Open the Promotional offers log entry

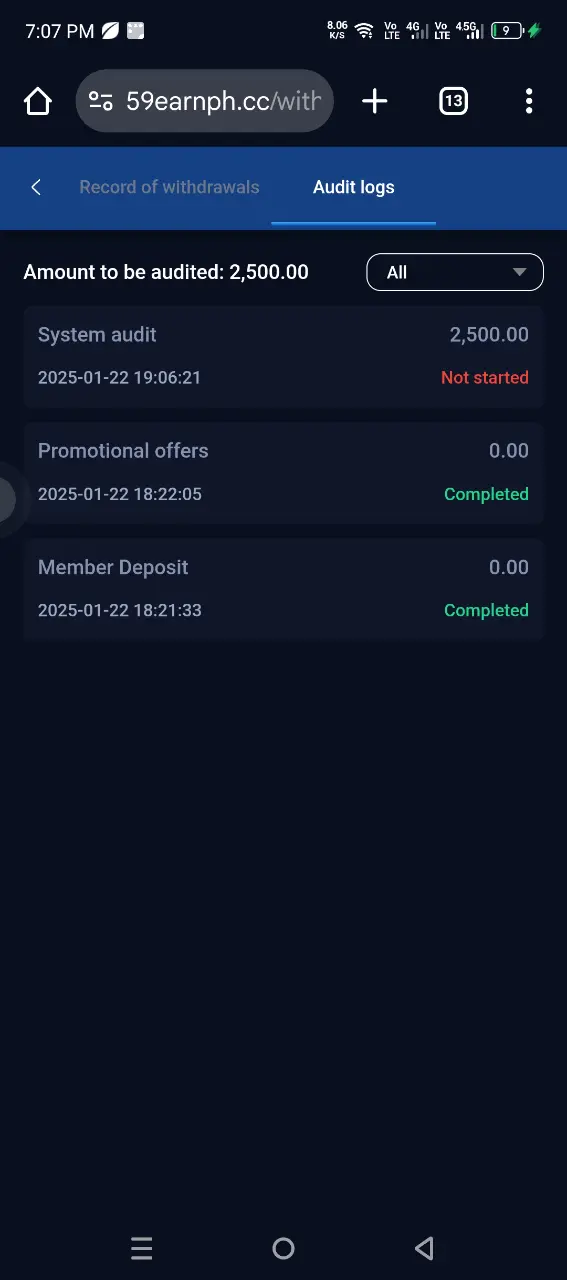tap(283, 472)
